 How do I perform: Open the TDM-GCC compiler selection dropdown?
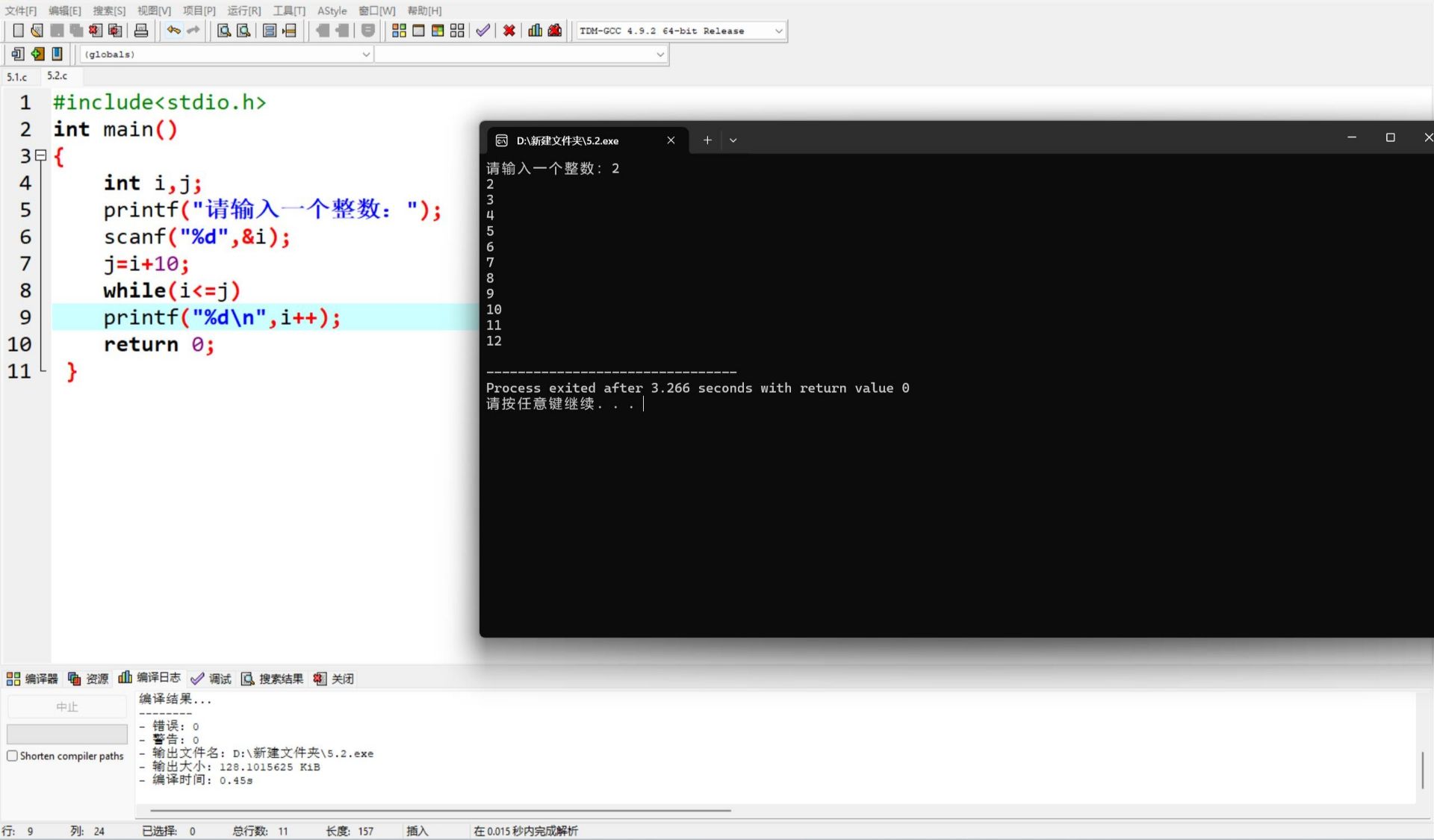click(x=779, y=31)
